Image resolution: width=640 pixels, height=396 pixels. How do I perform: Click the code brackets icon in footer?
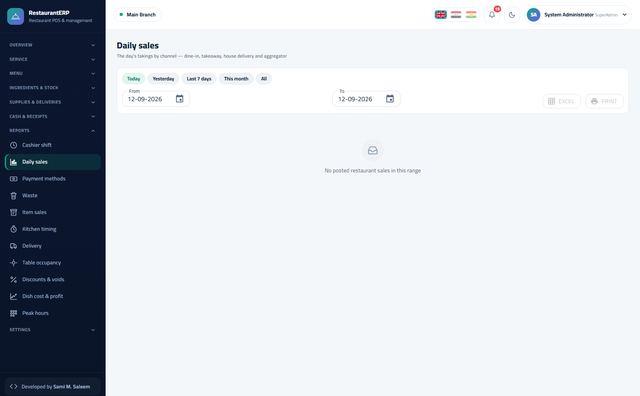[x=13, y=387]
